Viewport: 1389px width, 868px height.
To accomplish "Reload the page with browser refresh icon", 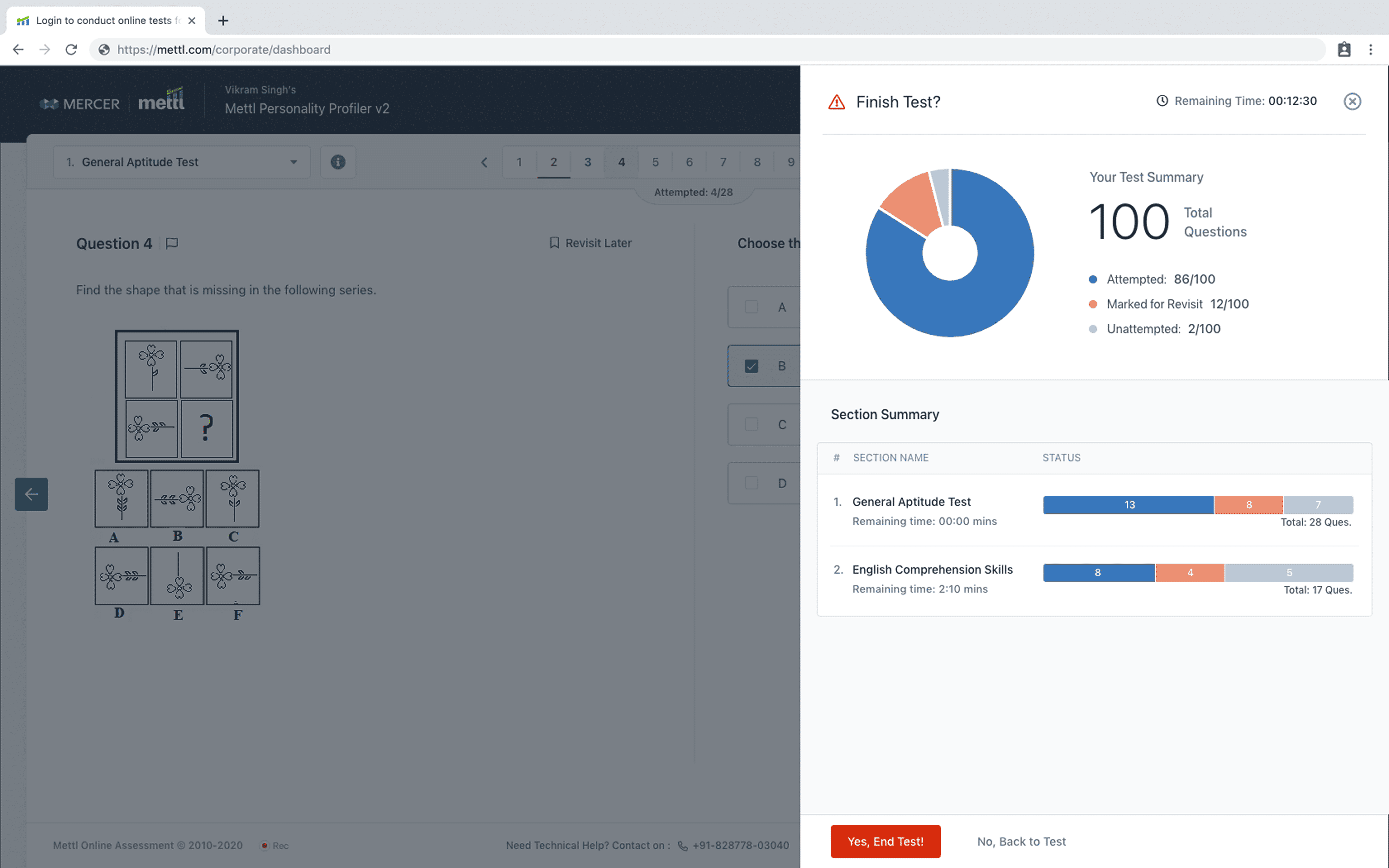I will point(71,49).
